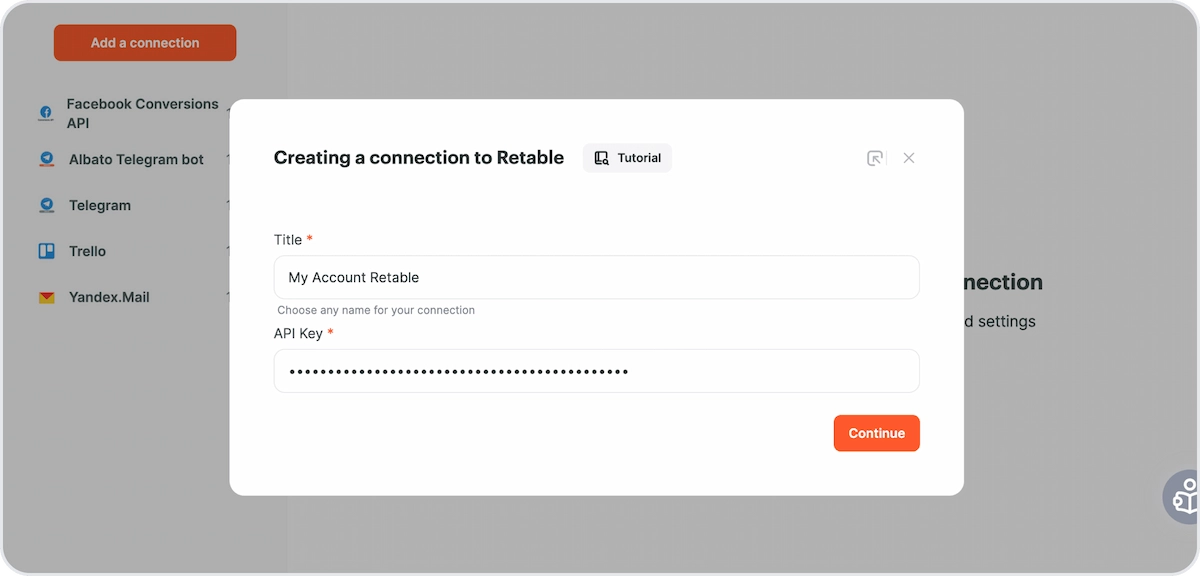Click into the API Key field
The height and width of the screenshot is (576, 1200).
596,371
